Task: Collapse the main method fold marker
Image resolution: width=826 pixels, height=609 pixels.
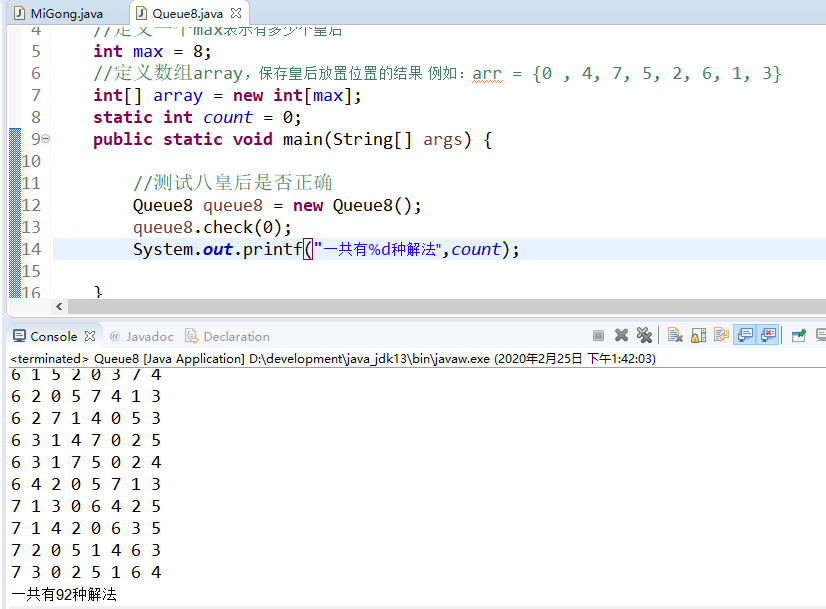Action: pos(46,139)
